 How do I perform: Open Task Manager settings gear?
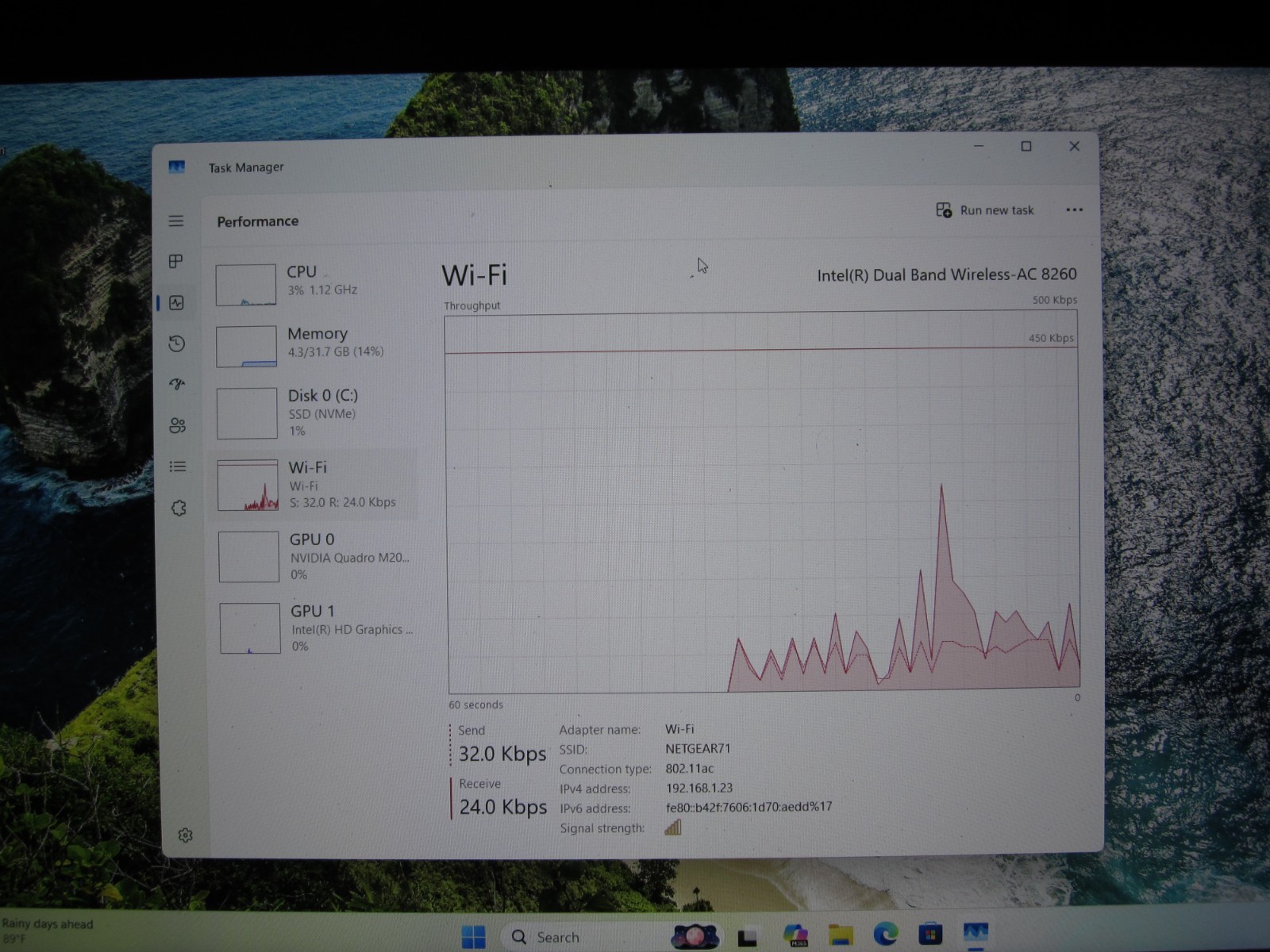(185, 835)
